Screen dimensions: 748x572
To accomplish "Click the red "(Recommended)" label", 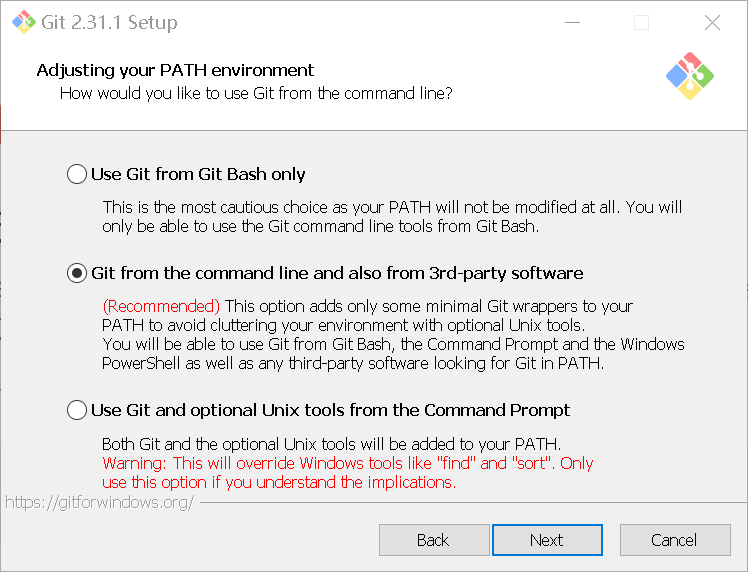I will (x=161, y=306).
